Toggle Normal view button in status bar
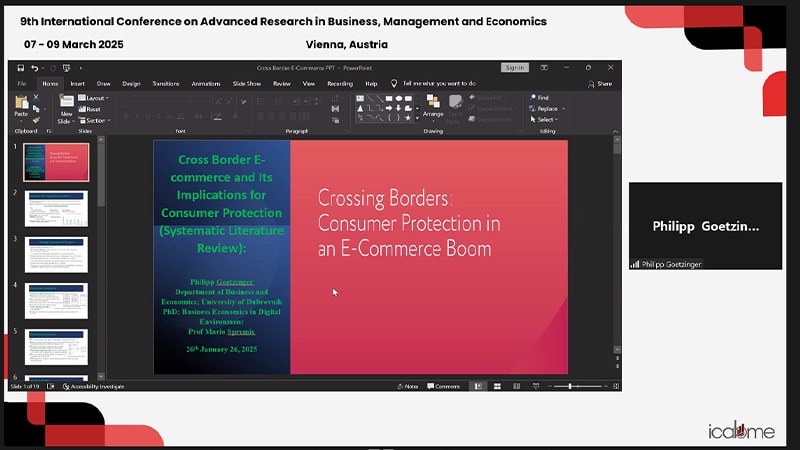 pos(477,386)
